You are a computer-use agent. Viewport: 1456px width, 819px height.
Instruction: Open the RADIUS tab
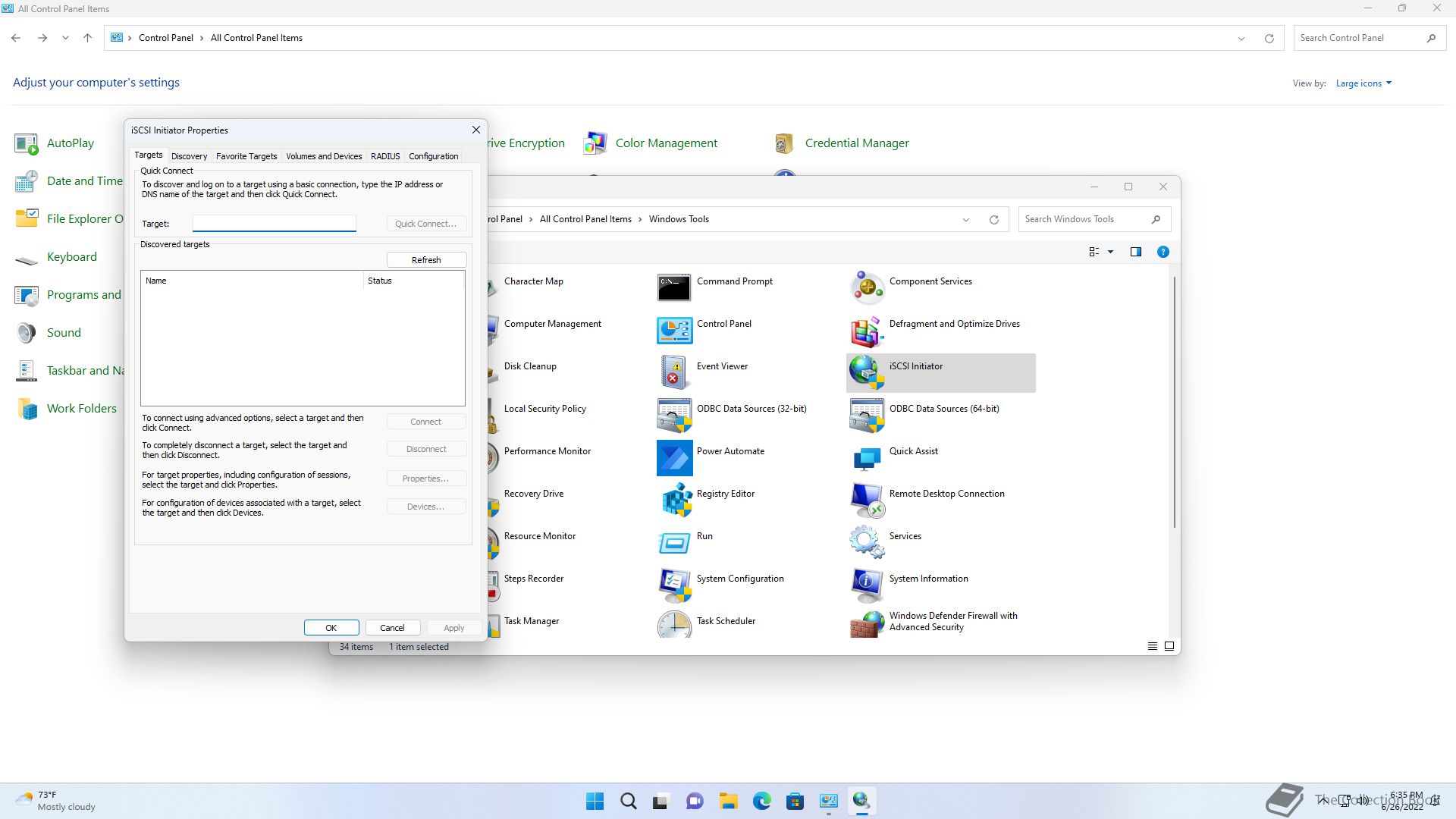(x=385, y=156)
